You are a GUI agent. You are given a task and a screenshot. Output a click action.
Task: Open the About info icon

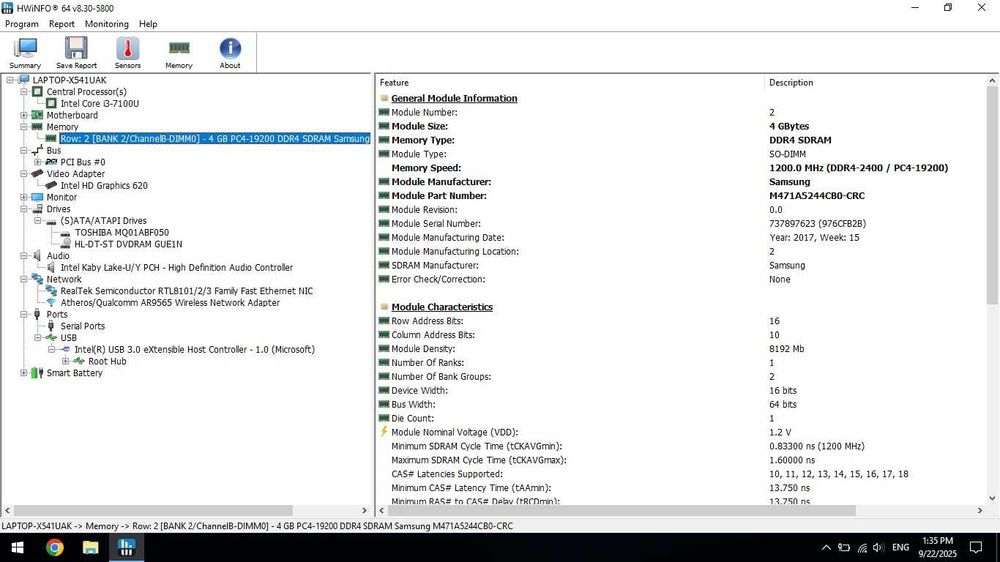click(230, 52)
